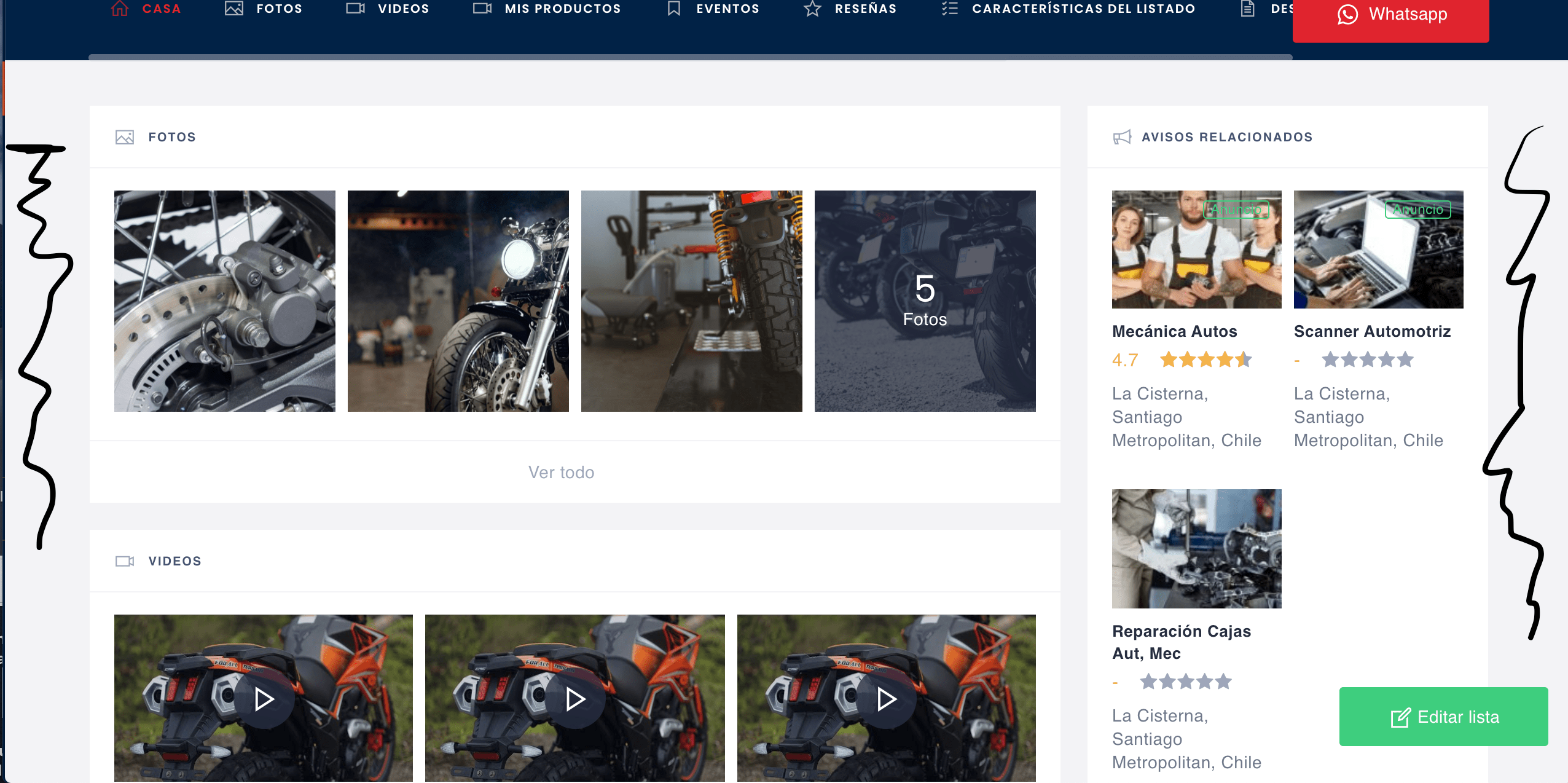Click the Mis Productos icon in the navigation bar
This screenshot has width=1568, height=783.
coord(482,9)
